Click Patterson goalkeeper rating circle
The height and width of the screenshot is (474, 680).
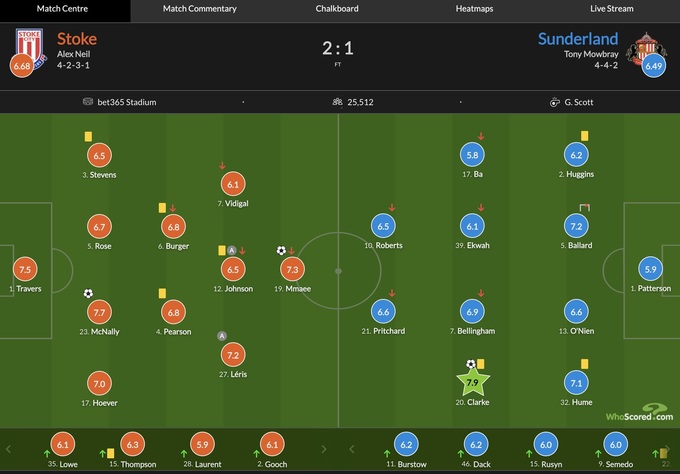coord(651,269)
